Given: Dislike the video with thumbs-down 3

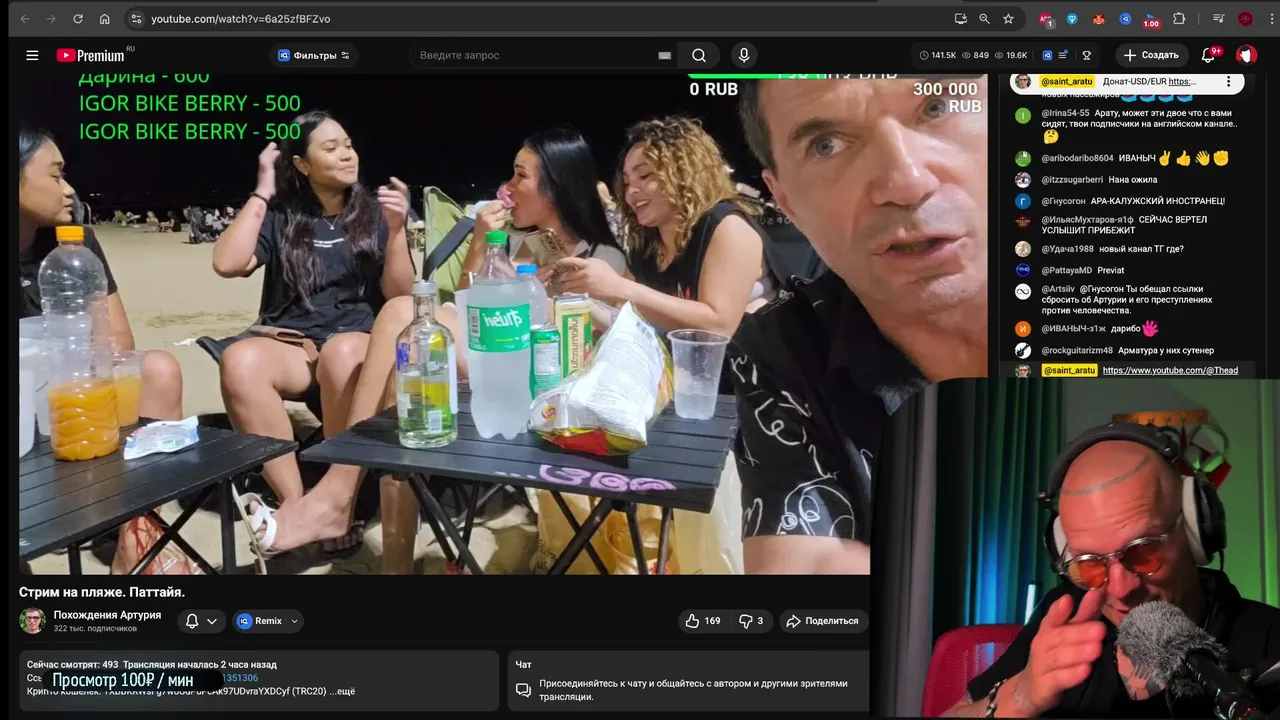Looking at the screenshot, I should coord(751,621).
